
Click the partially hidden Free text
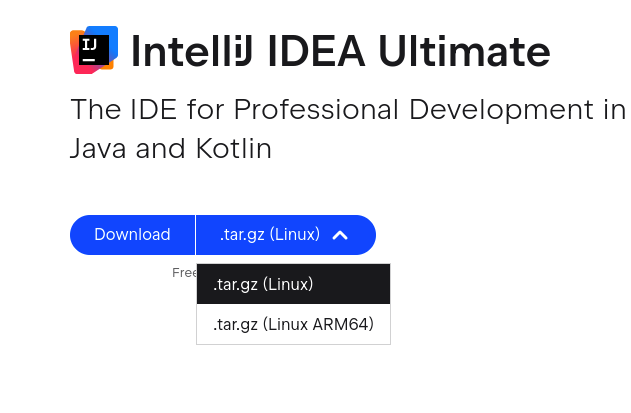click(184, 273)
